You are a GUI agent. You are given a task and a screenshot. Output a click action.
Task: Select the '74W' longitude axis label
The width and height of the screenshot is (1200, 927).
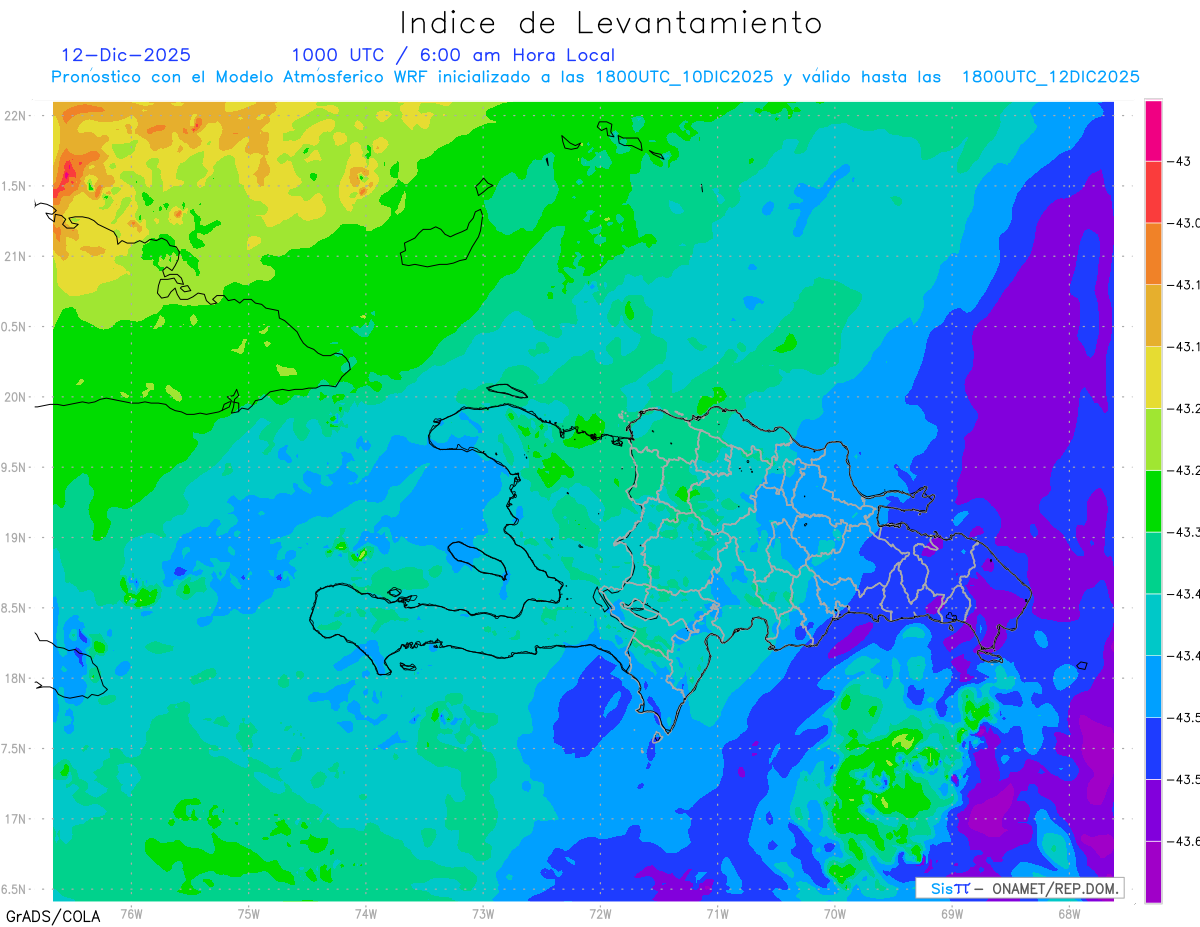(366, 914)
